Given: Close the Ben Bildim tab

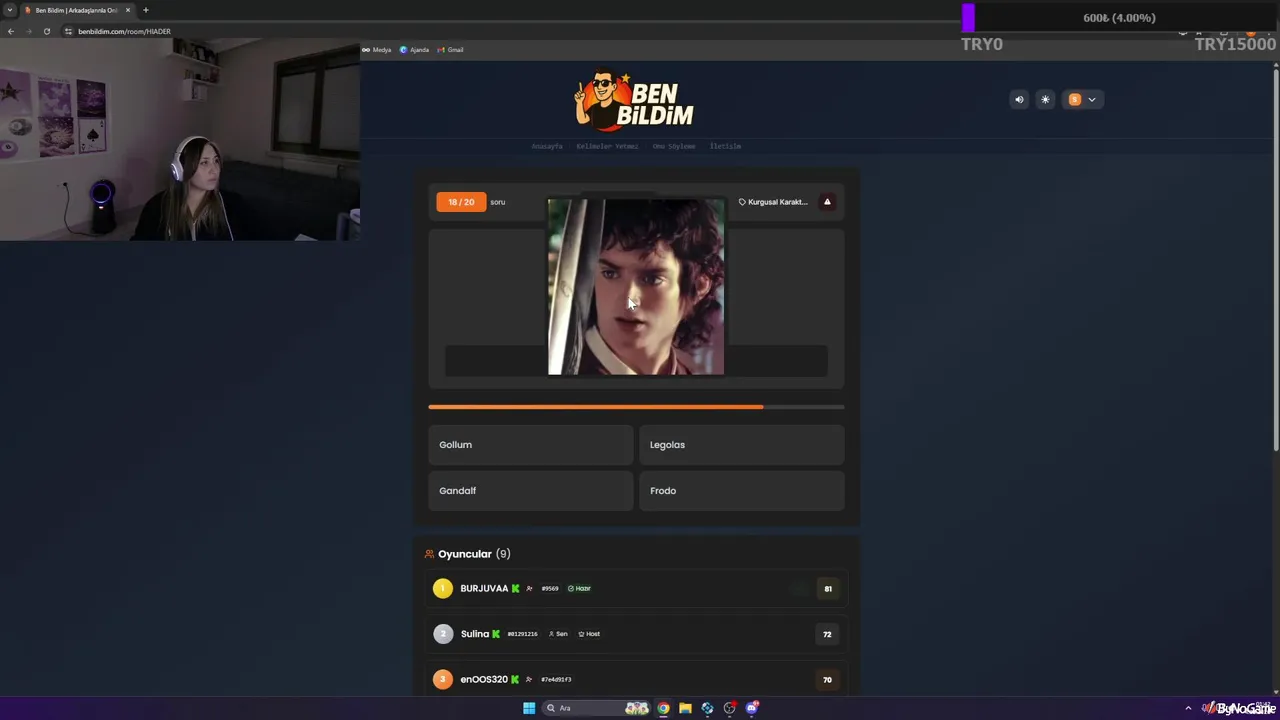Looking at the screenshot, I should coord(128,10).
